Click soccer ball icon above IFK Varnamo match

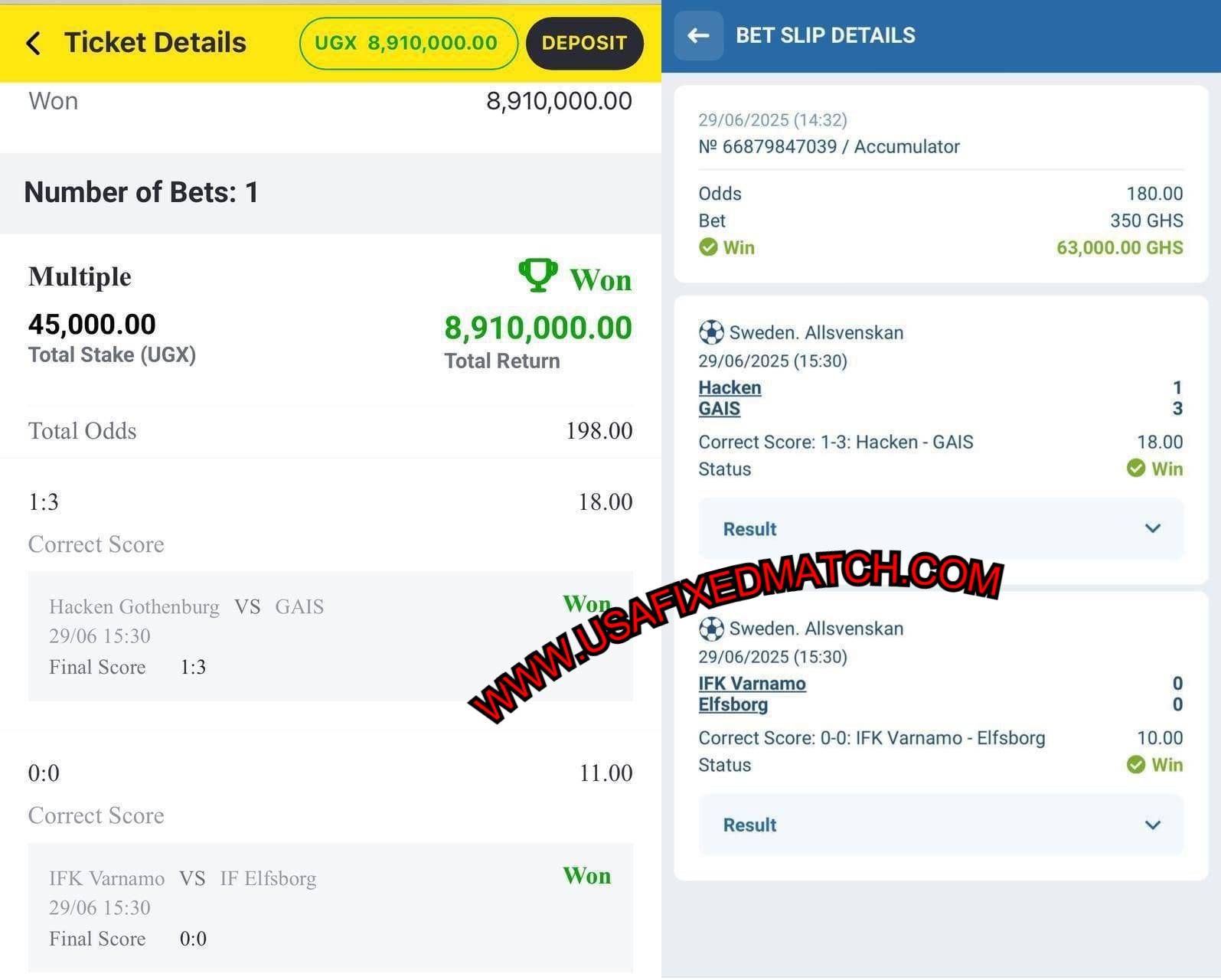click(711, 629)
